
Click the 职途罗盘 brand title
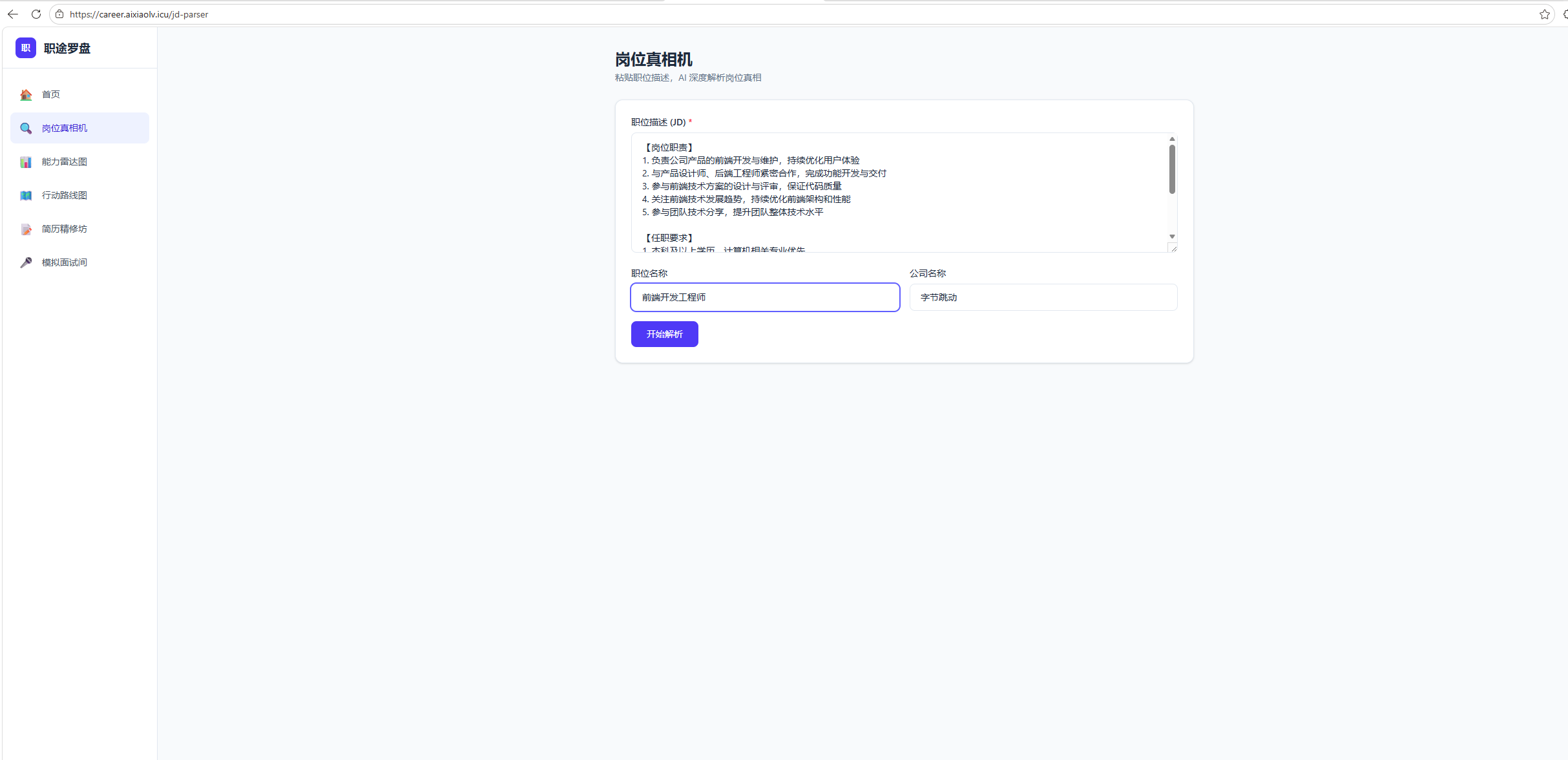[x=67, y=48]
